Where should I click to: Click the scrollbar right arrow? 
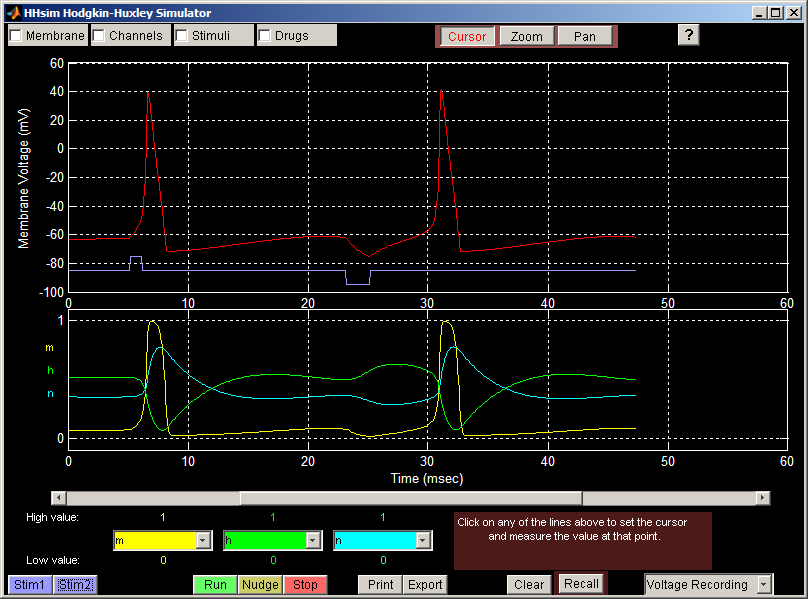click(763, 498)
